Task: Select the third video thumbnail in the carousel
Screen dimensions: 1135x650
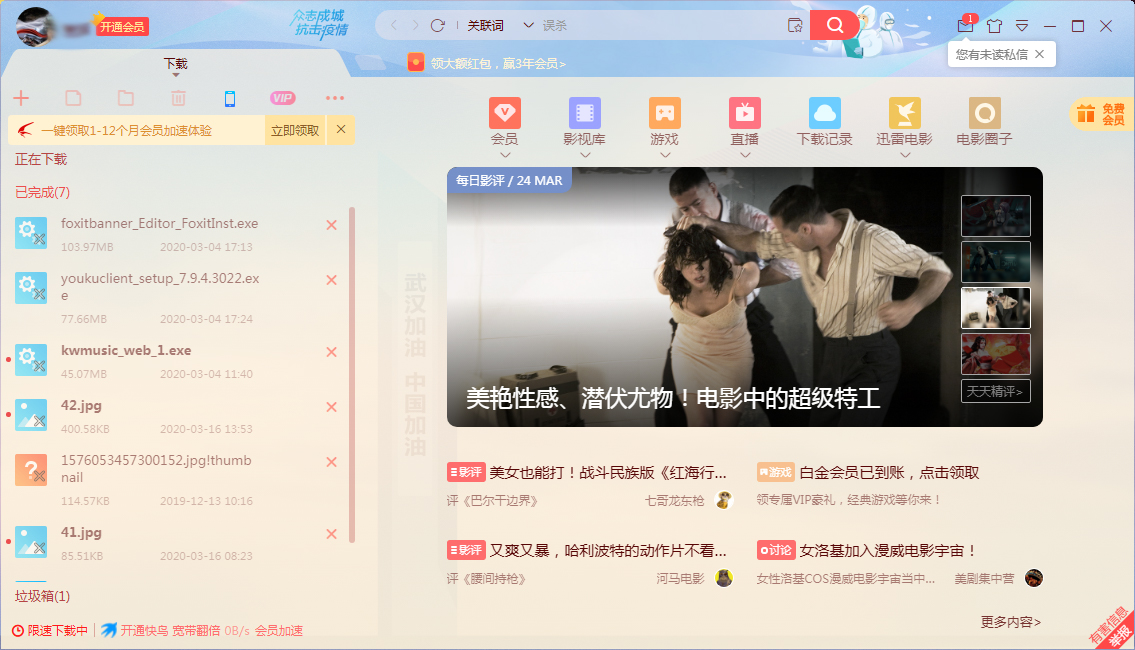Action: (x=995, y=308)
